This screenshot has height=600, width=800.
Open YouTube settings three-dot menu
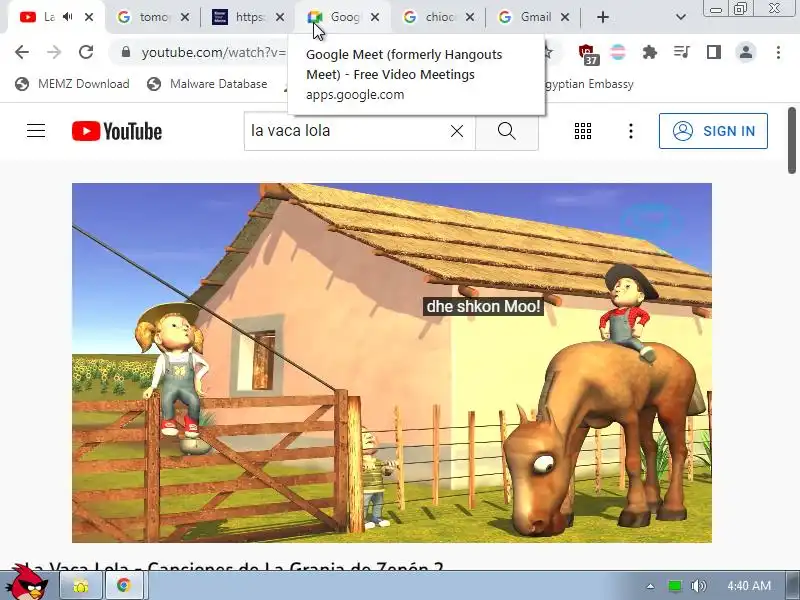(x=631, y=131)
